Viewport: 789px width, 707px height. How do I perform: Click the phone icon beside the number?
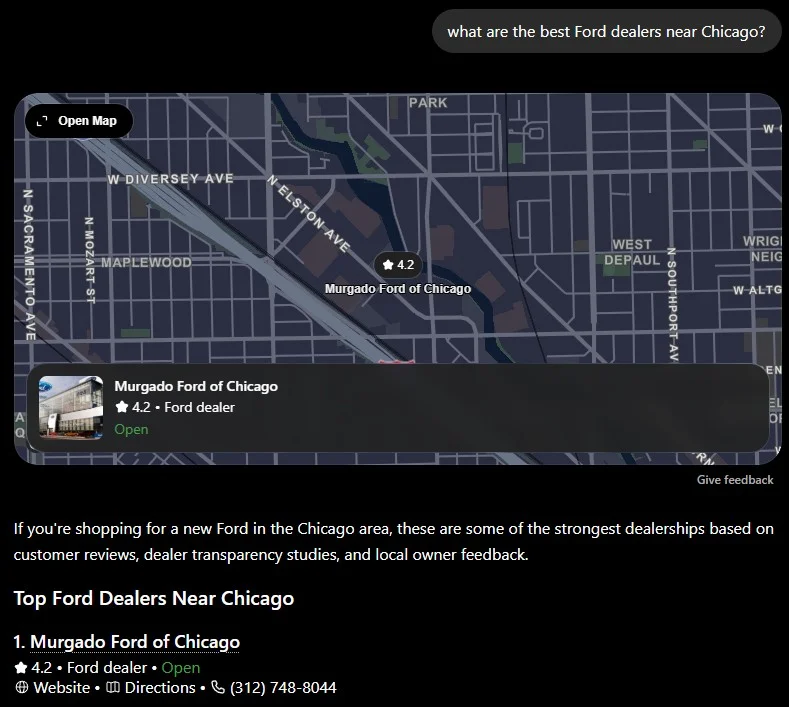[218, 687]
